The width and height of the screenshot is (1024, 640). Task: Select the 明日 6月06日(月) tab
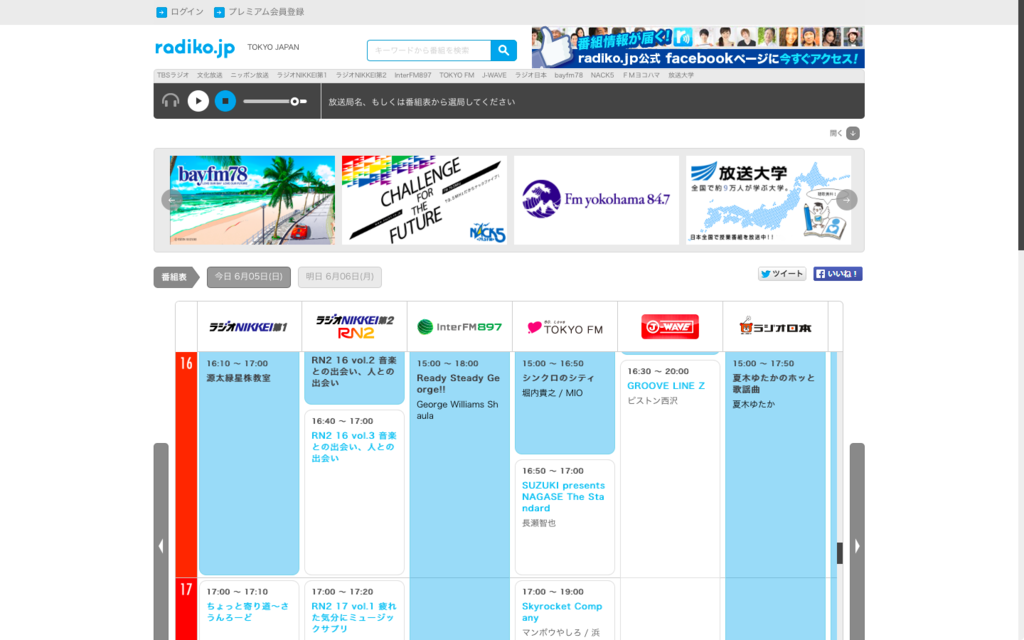(x=340, y=277)
